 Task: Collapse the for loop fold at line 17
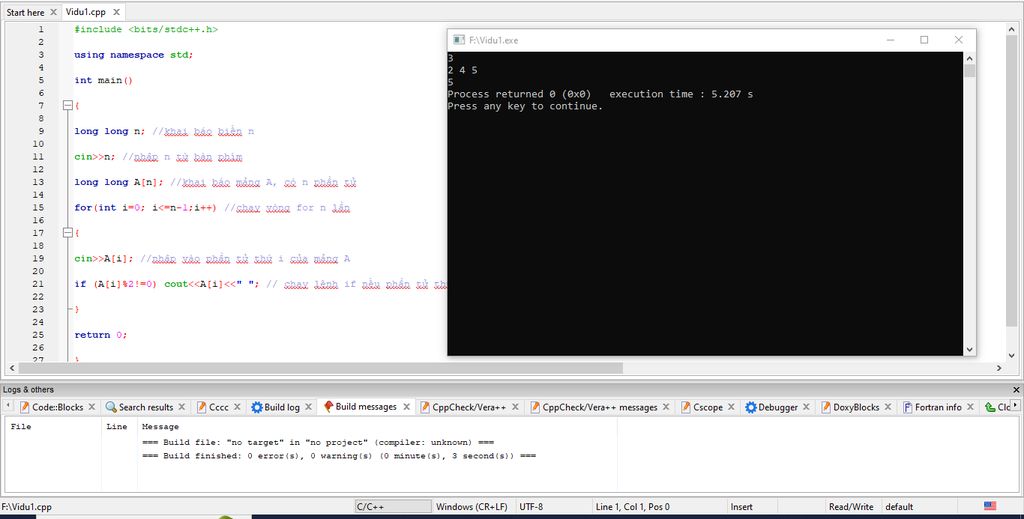pos(67,232)
